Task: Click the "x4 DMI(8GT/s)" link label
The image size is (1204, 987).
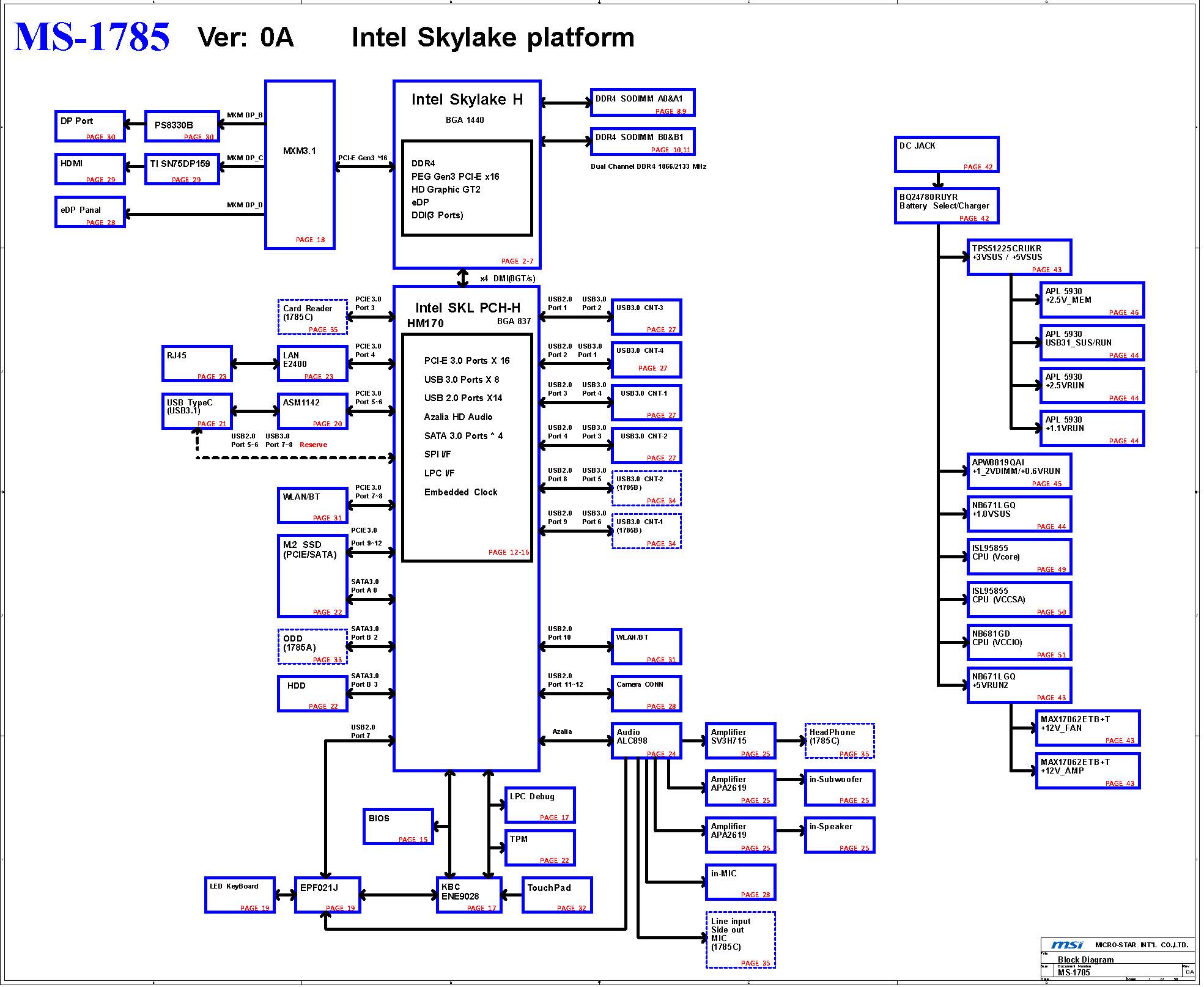Action: 508,278
